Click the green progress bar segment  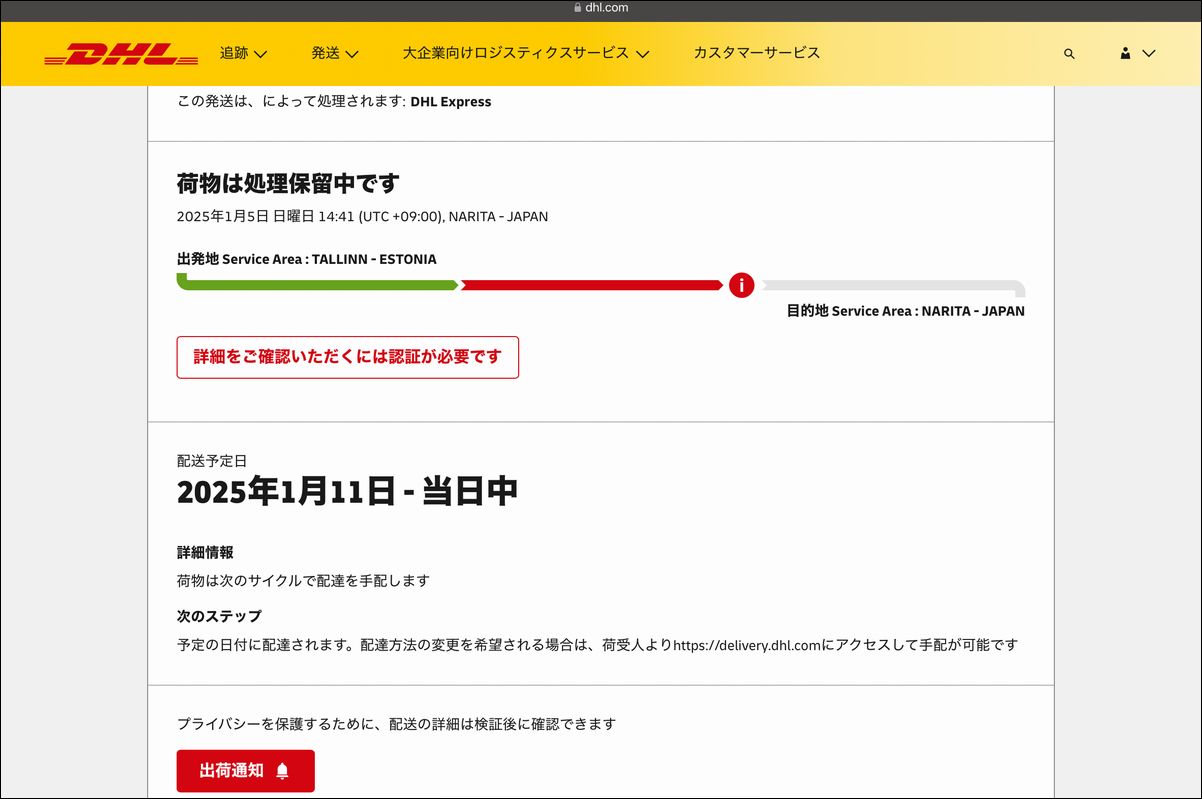click(x=317, y=283)
